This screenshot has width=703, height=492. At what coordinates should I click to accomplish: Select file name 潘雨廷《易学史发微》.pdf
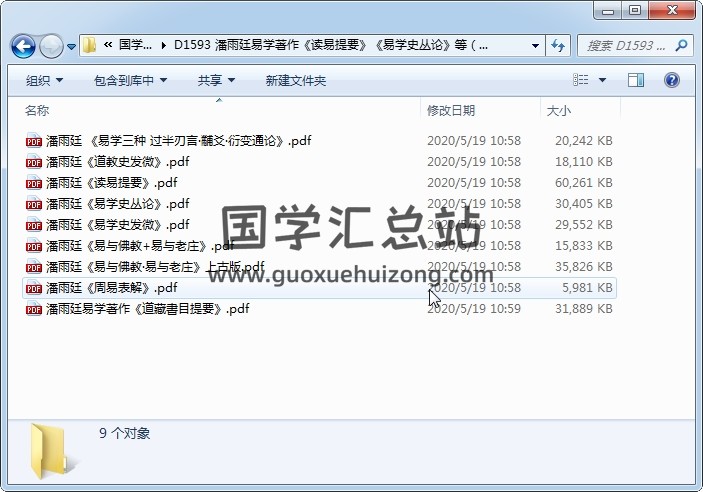pyautogui.click(x=117, y=225)
